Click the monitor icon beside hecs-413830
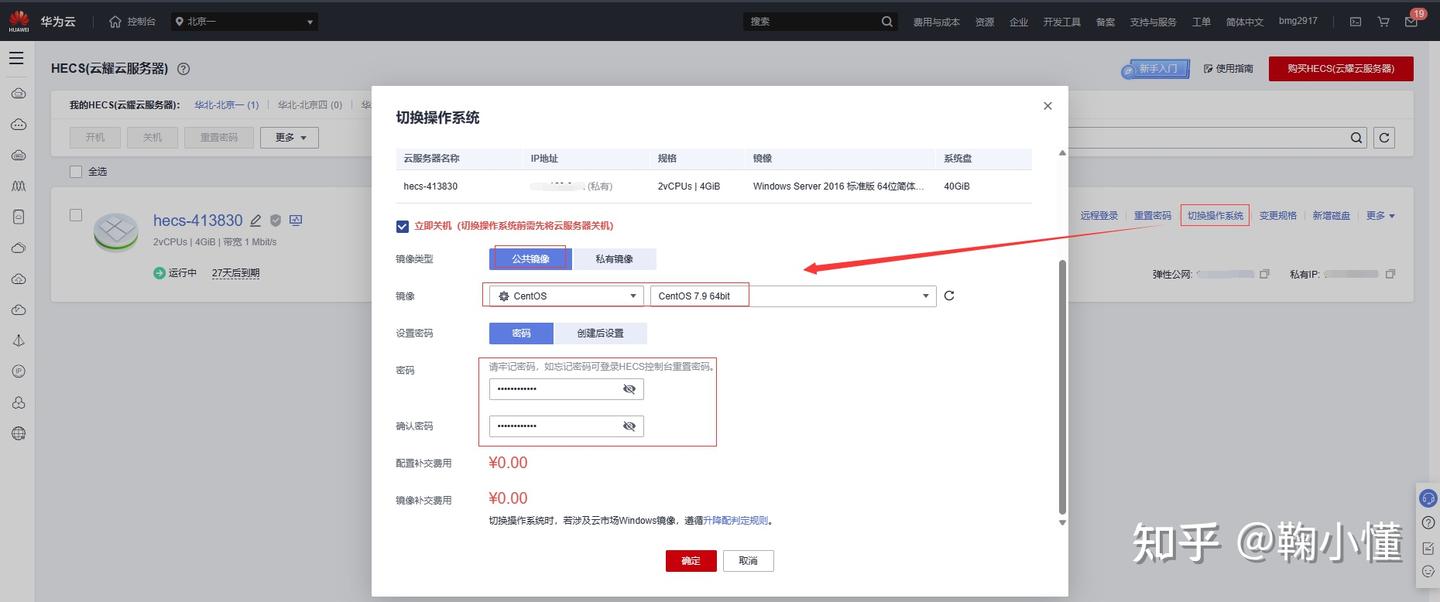The height and width of the screenshot is (602, 1440). [x=295, y=220]
